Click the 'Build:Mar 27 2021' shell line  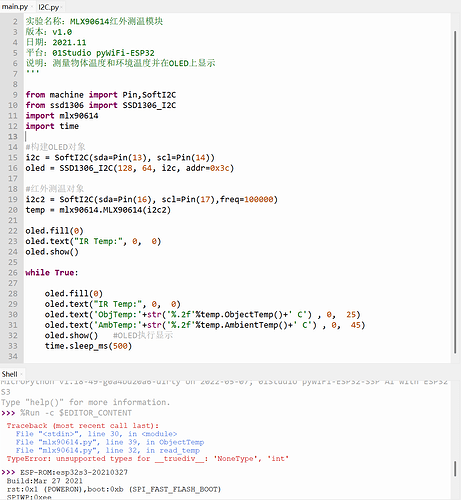click(x=44, y=481)
